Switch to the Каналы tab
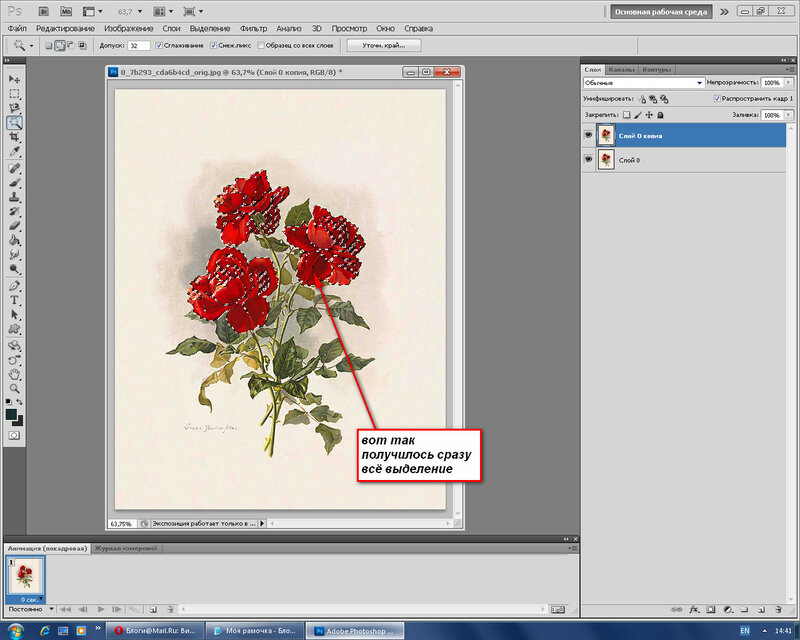 [622, 69]
